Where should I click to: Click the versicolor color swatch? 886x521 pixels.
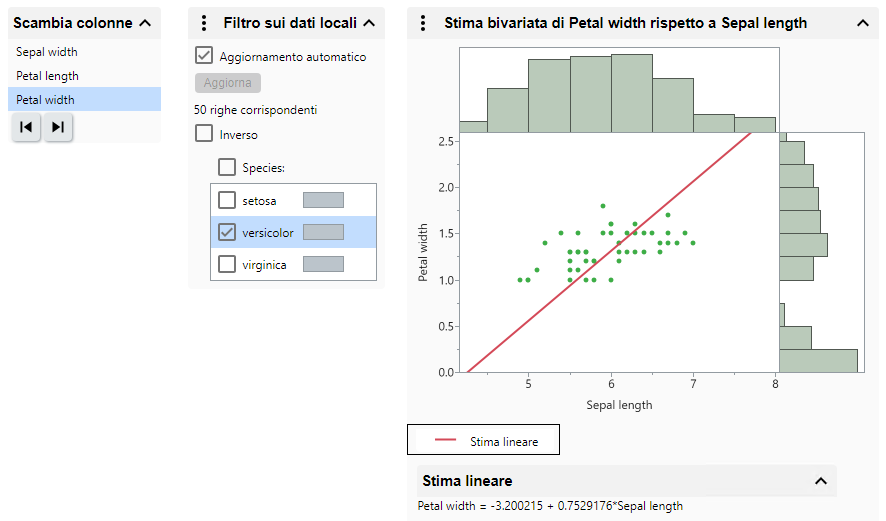(323, 232)
